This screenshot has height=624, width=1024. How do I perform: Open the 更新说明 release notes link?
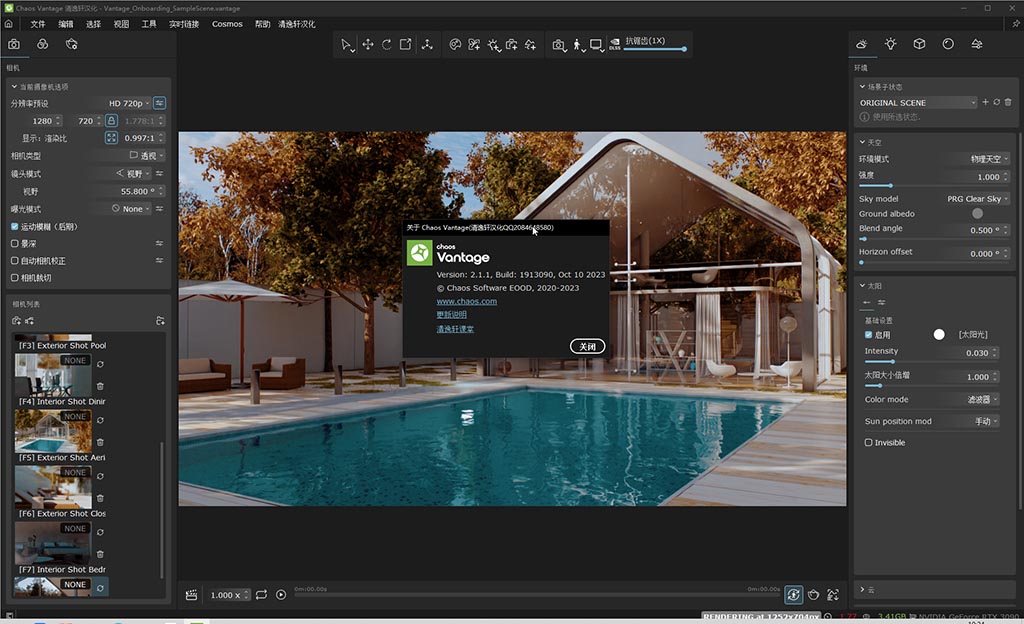(x=451, y=315)
